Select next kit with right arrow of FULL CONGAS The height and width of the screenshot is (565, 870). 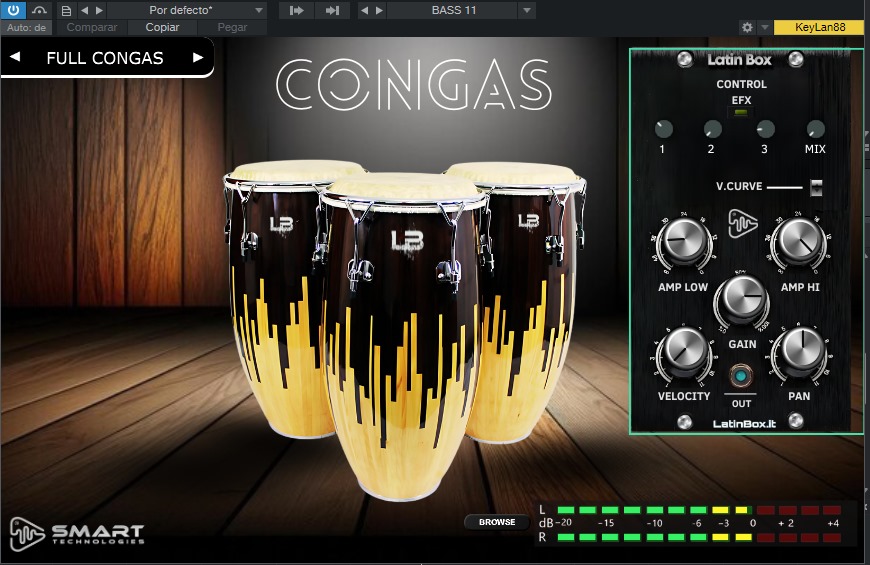(198, 57)
